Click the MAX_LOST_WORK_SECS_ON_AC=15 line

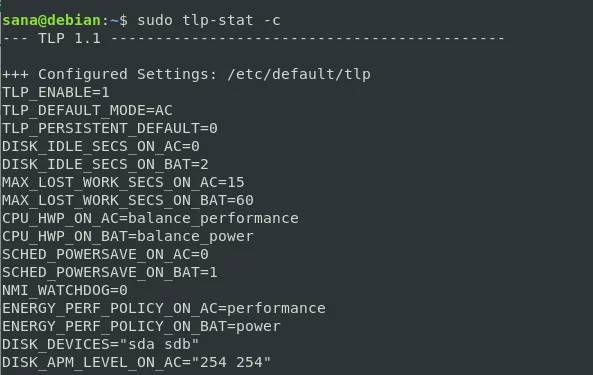pos(123,183)
